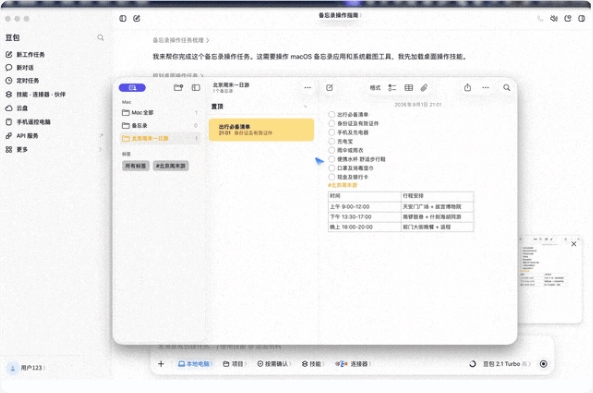
Task: Click the new chat compose icon in header
Action: point(137,19)
